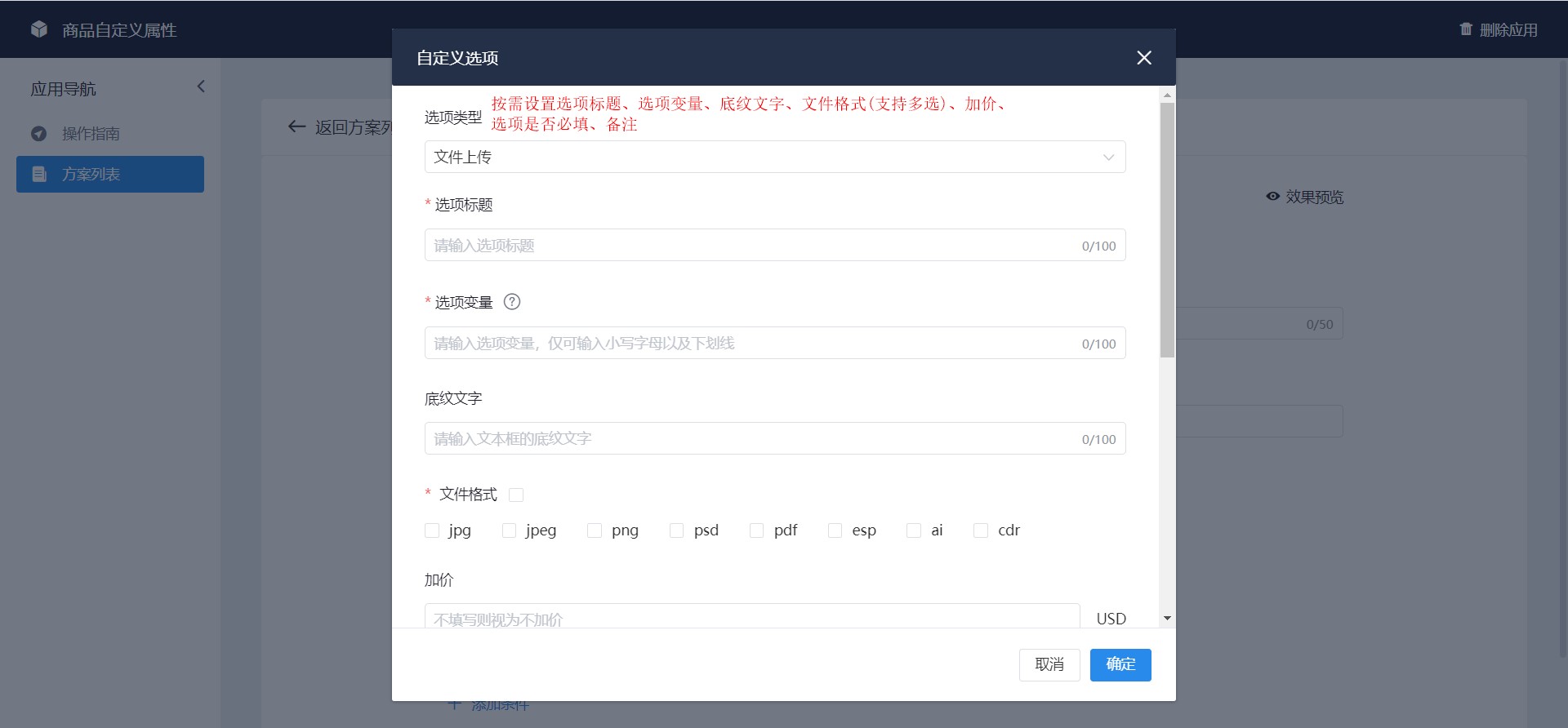This screenshot has height=728, width=1568.
Task: Check the cdr format checkbox
Action: (981, 530)
